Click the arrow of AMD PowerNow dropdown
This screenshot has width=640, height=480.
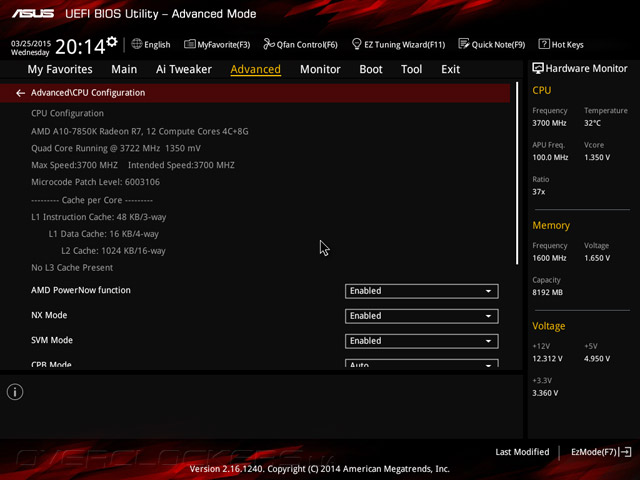pyautogui.click(x=488, y=291)
